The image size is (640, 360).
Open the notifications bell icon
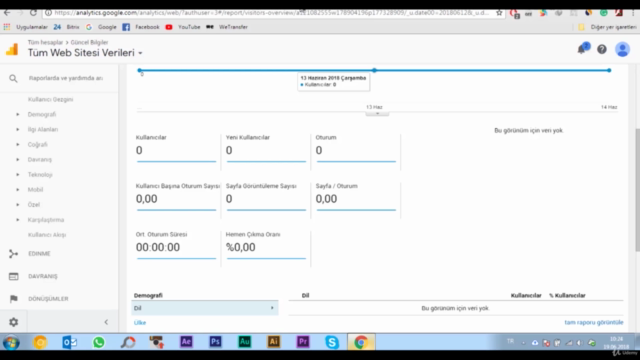click(x=582, y=49)
